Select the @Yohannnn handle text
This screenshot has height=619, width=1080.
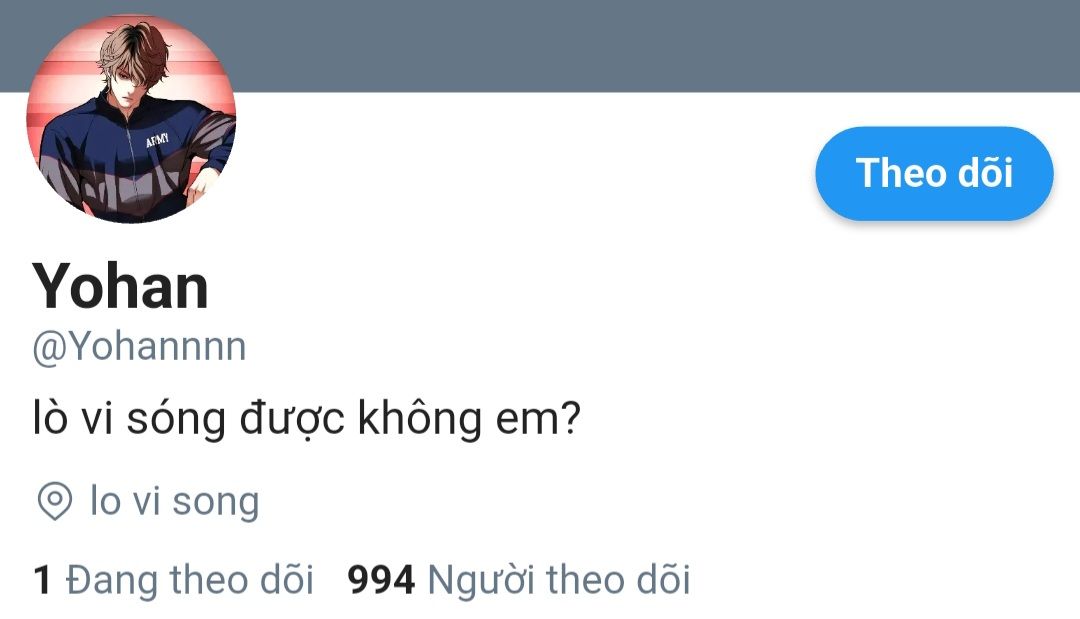pyautogui.click(x=139, y=346)
